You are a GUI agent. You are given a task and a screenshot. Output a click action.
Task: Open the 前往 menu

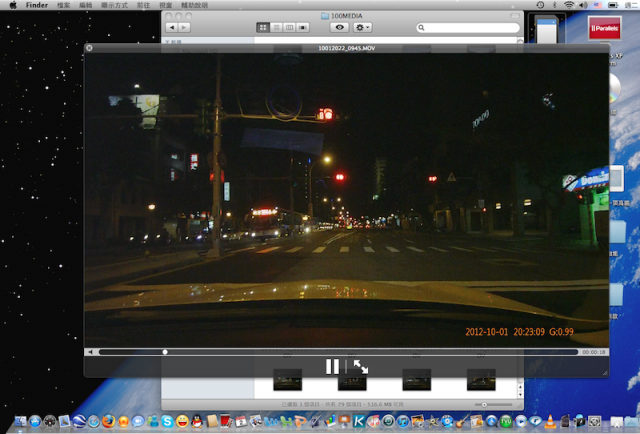(x=143, y=5)
